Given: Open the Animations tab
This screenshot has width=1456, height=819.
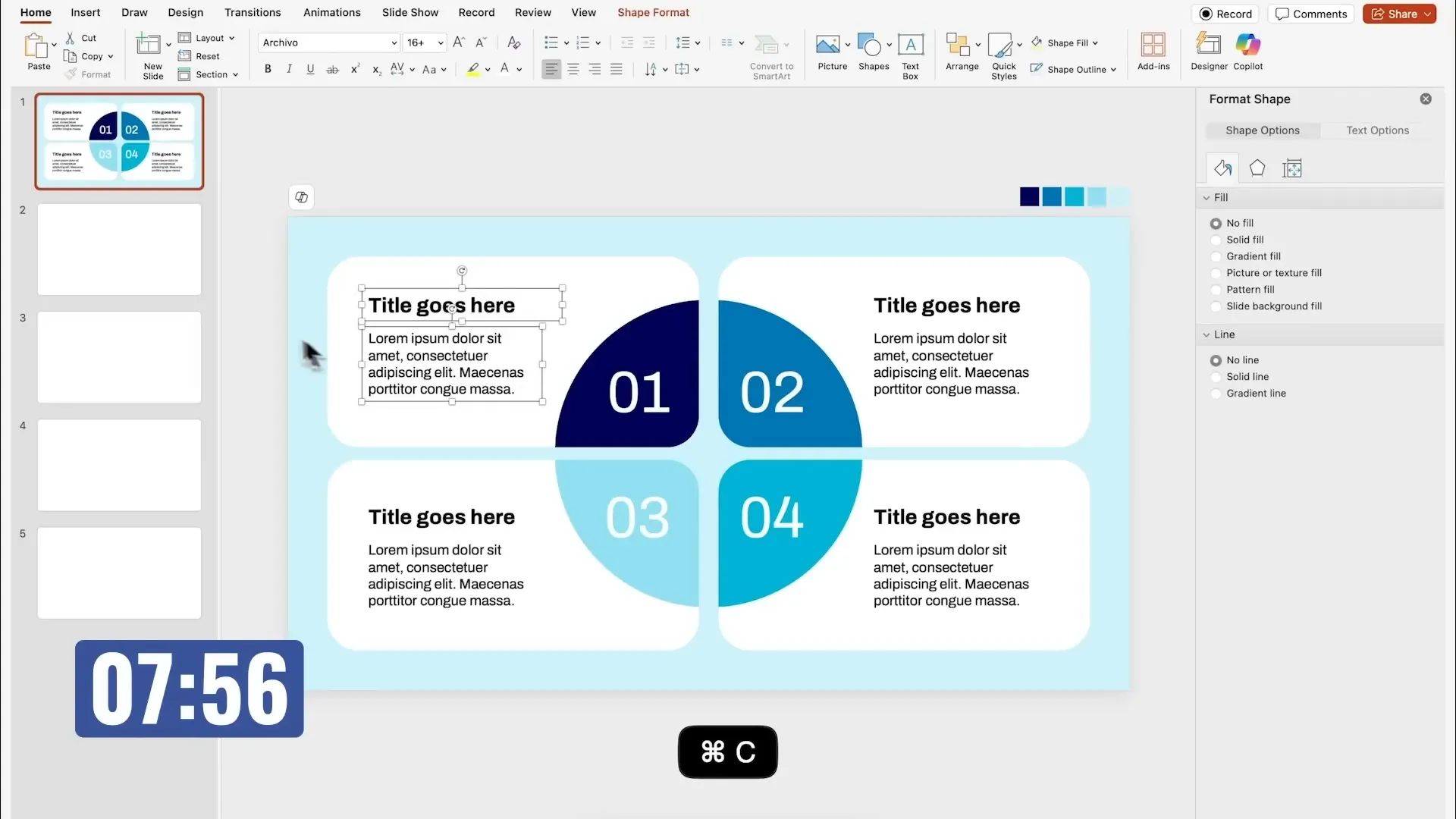Looking at the screenshot, I should click(332, 12).
